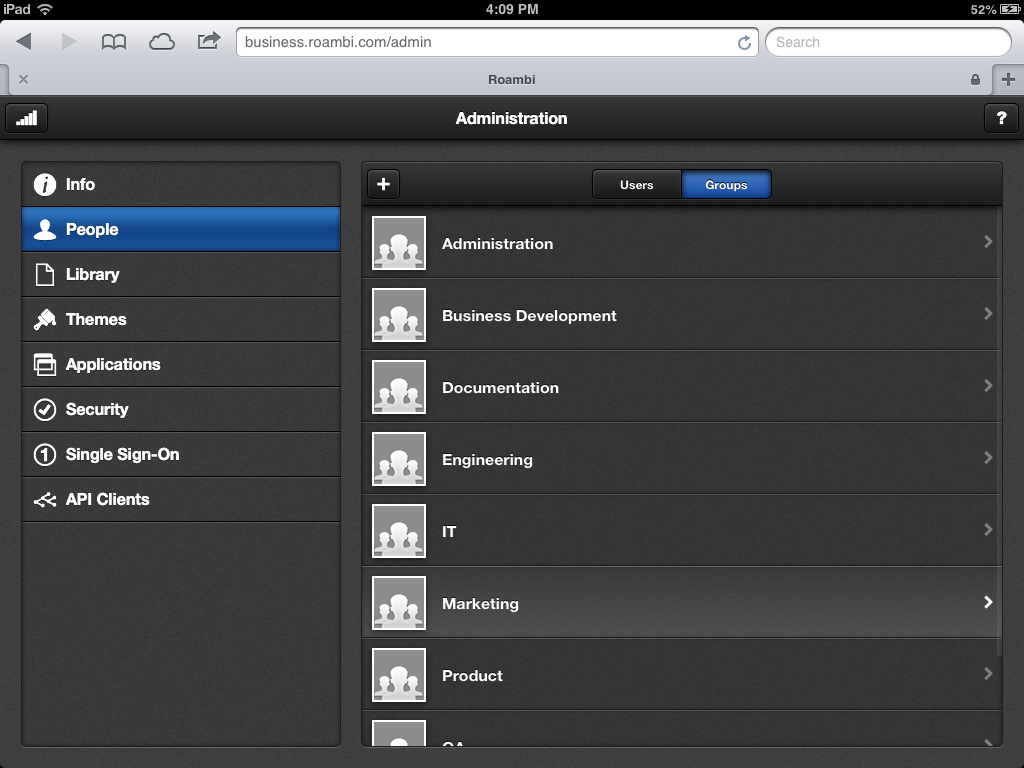Open the Info section
Screen dimensions: 1024x768
pos(181,184)
